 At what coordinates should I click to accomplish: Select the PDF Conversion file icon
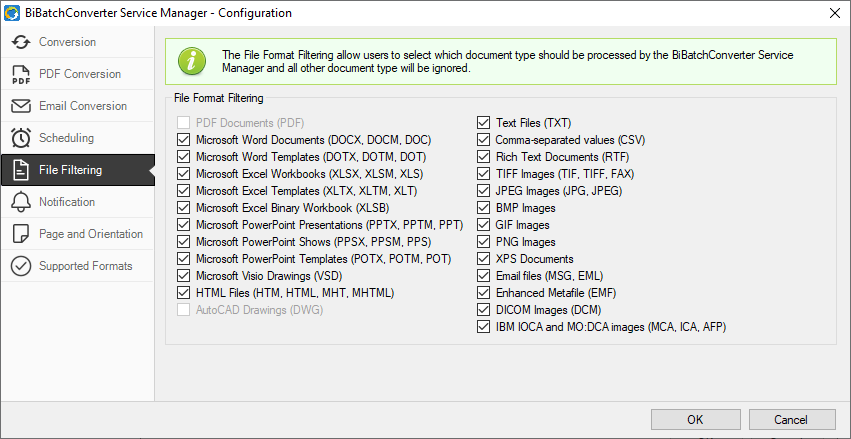(x=21, y=74)
